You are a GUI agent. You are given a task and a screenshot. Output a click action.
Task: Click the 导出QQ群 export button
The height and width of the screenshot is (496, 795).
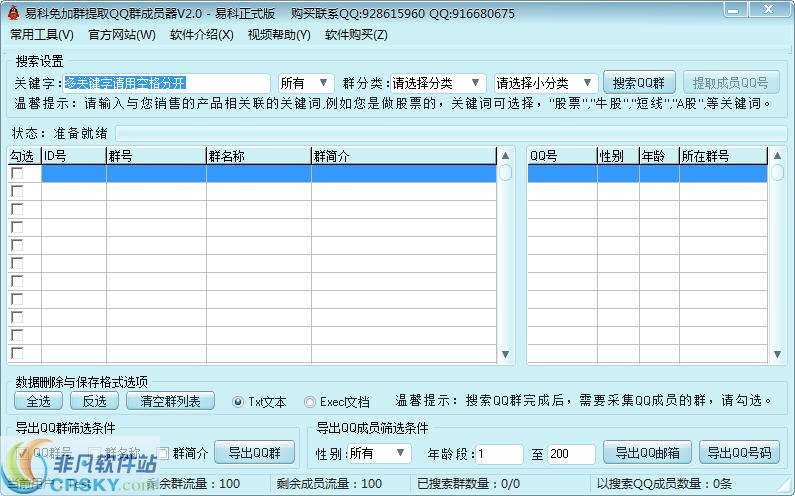pos(255,452)
